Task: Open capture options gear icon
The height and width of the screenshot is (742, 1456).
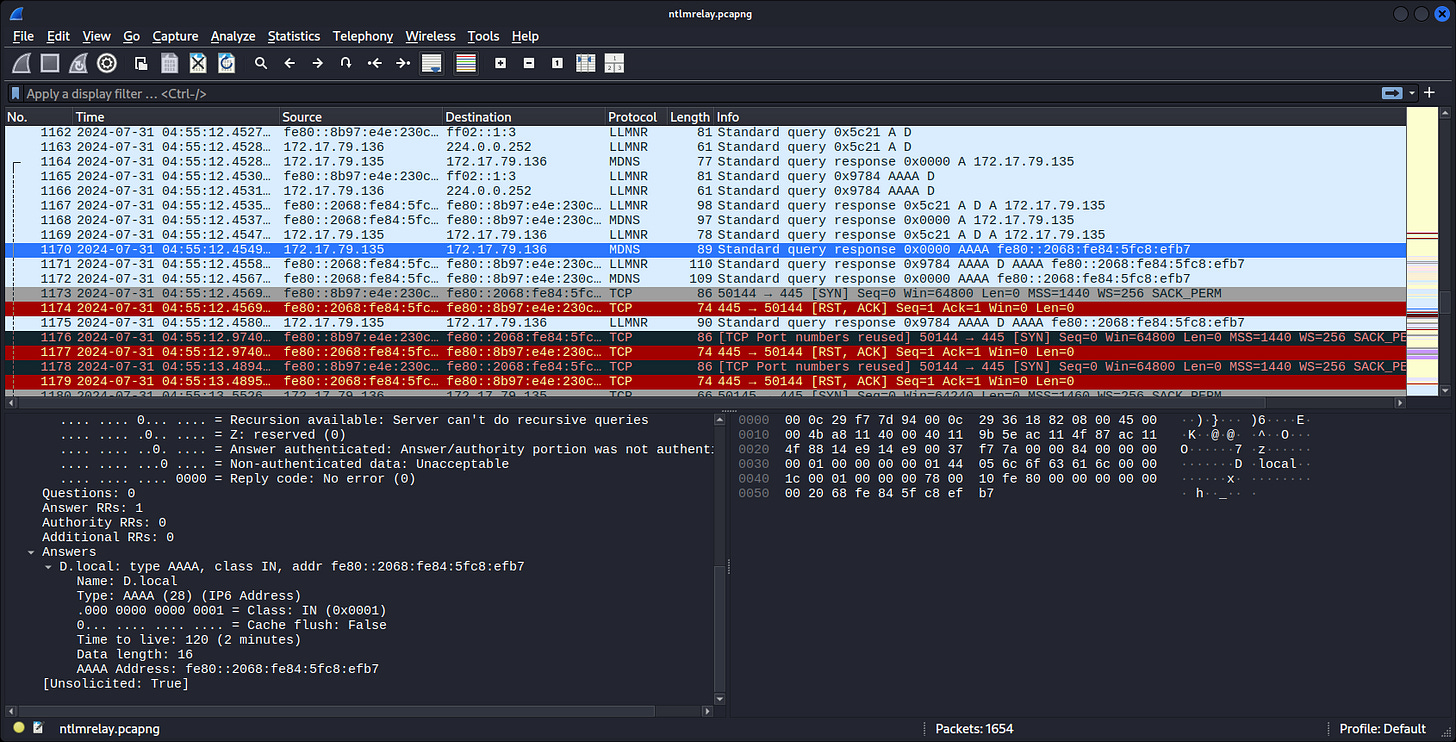Action: tap(107, 63)
